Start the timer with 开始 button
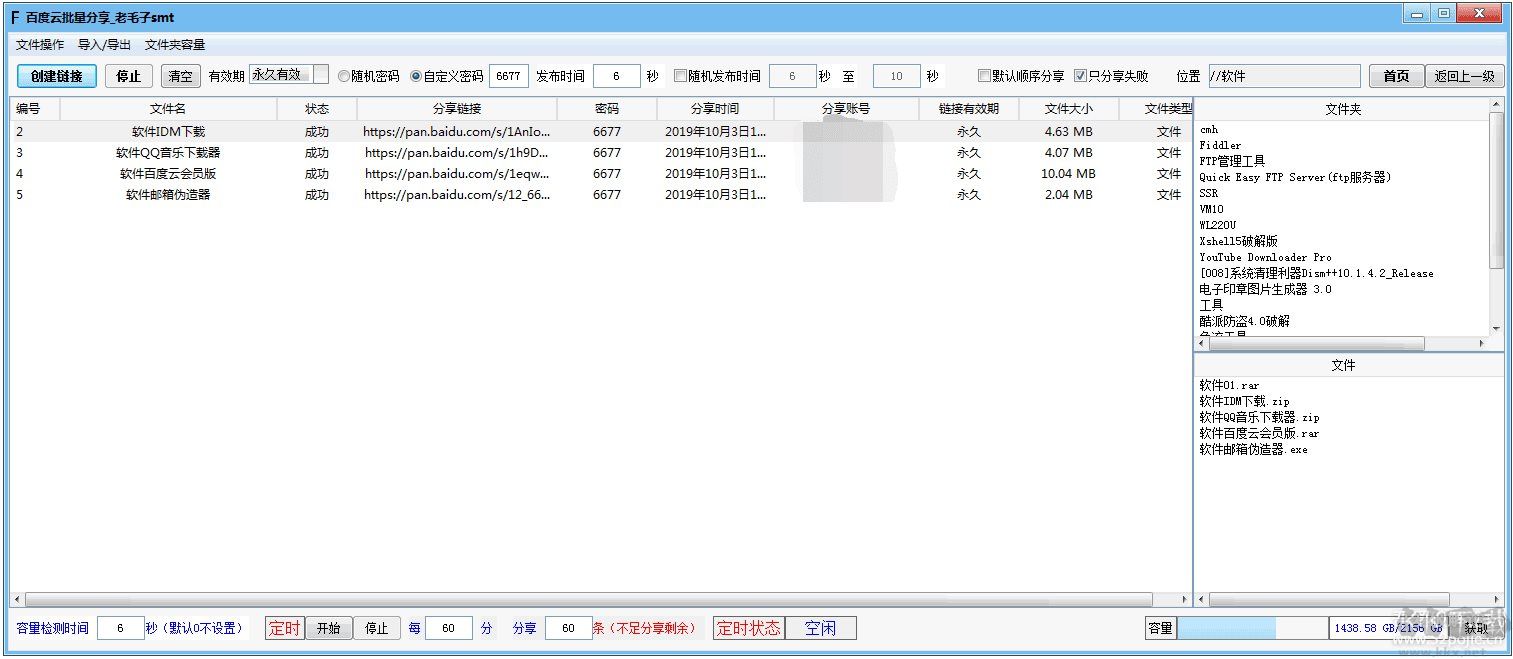Viewport: 1513px width, 659px height. click(328, 628)
